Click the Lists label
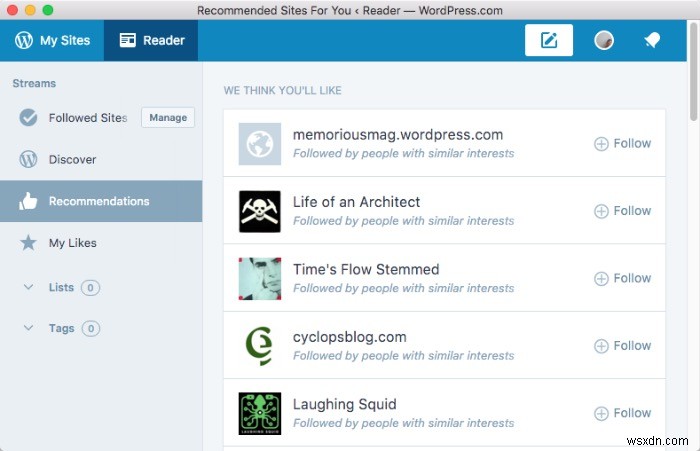The width and height of the screenshot is (700, 451). coord(61,287)
